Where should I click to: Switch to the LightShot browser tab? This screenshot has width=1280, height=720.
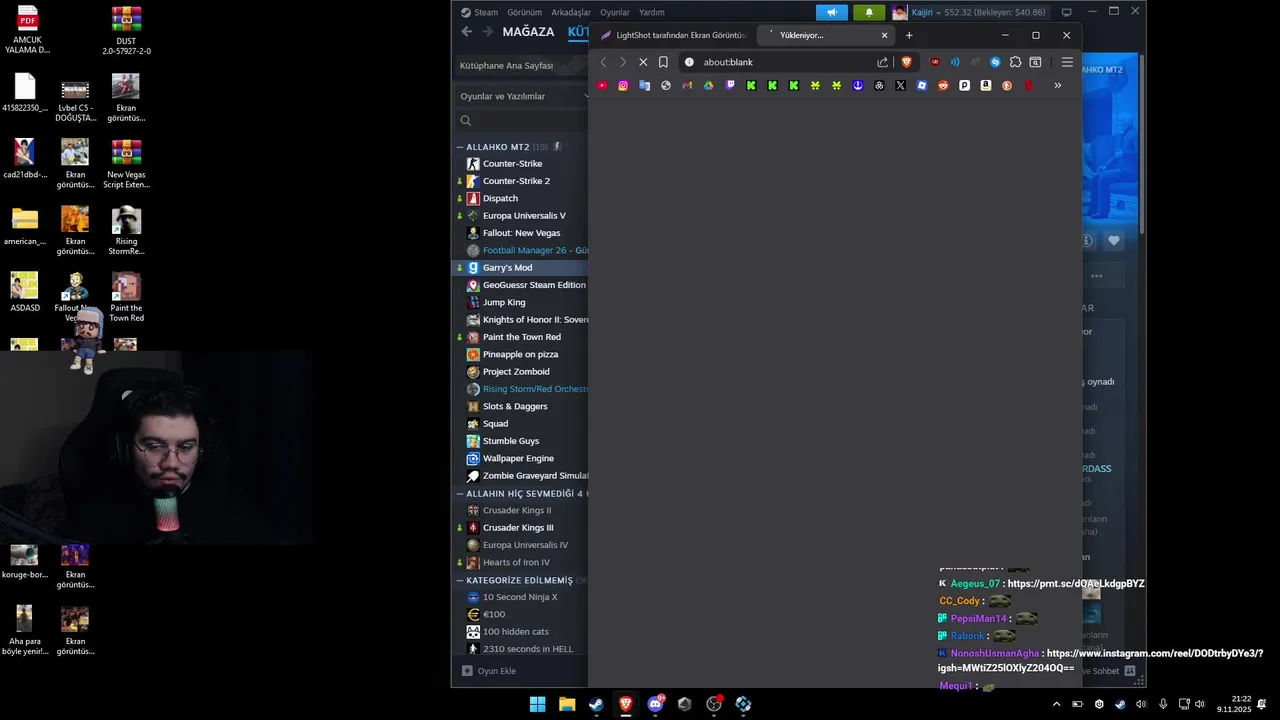(672, 35)
